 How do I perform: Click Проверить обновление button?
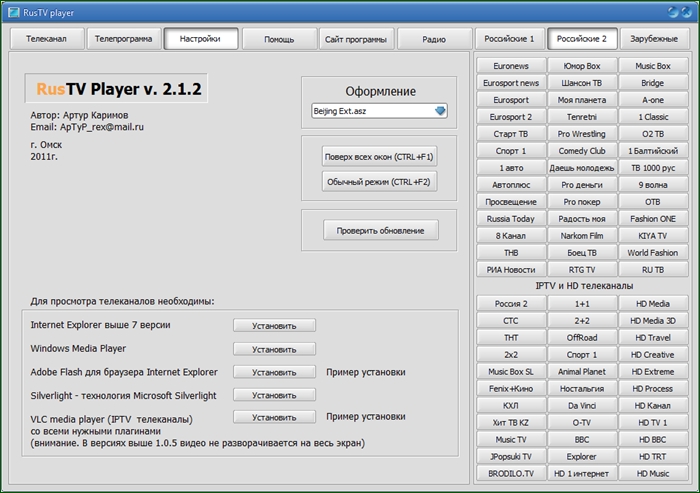pos(380,230)
